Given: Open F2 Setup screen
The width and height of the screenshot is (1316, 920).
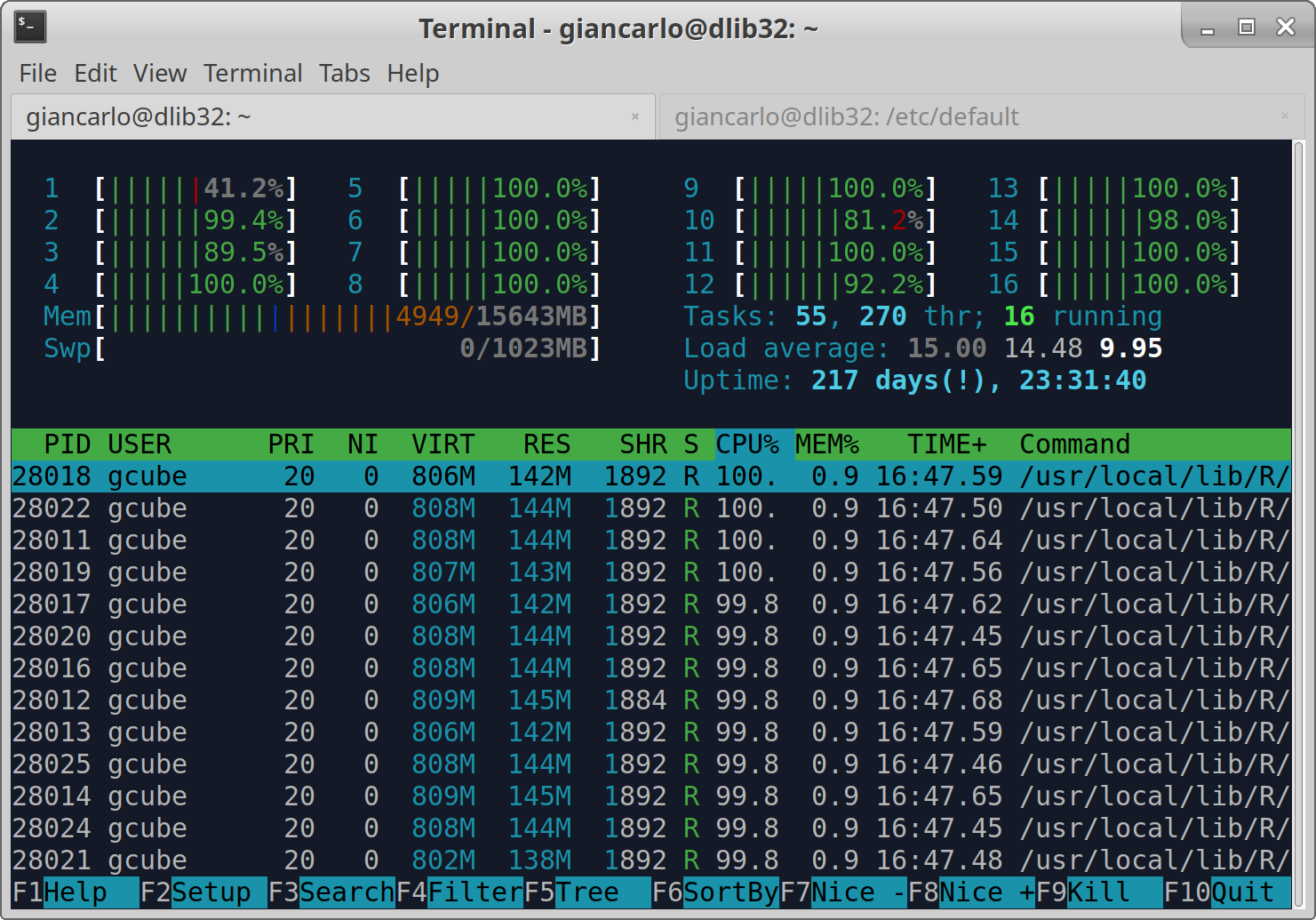Looking at the screenshot, I should tap(203, 892).
